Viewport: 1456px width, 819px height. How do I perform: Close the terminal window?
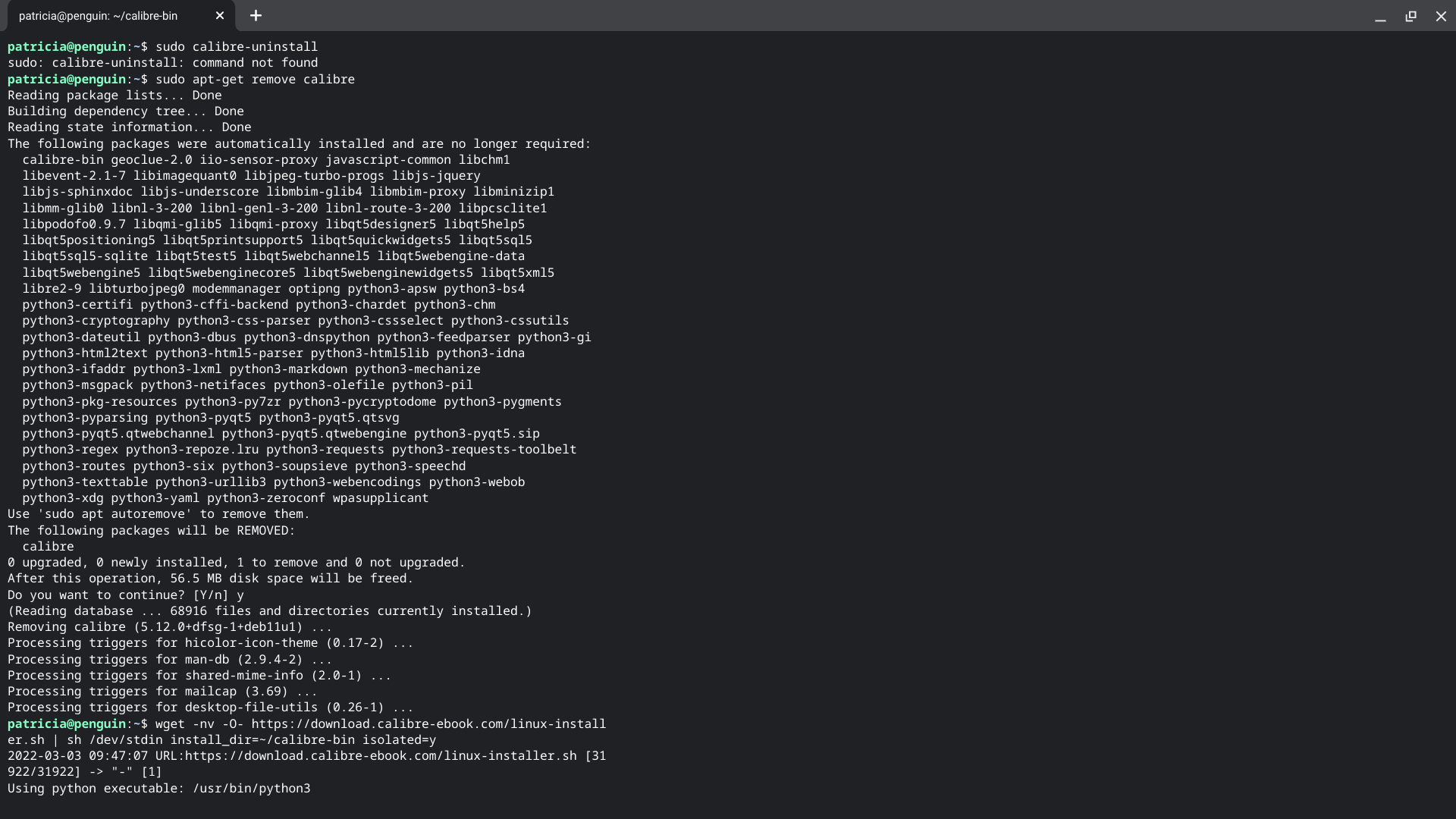pyautogui.click(x=1441, y=16)
